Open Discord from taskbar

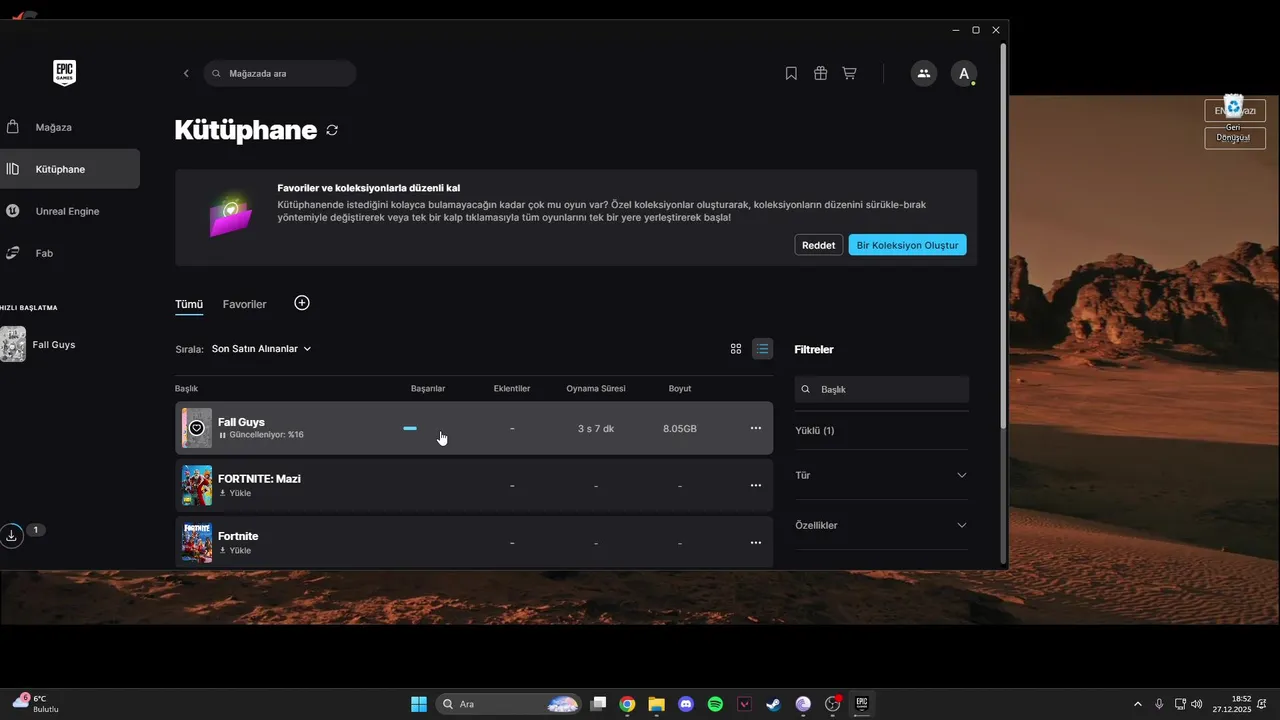tap(686, 704)
